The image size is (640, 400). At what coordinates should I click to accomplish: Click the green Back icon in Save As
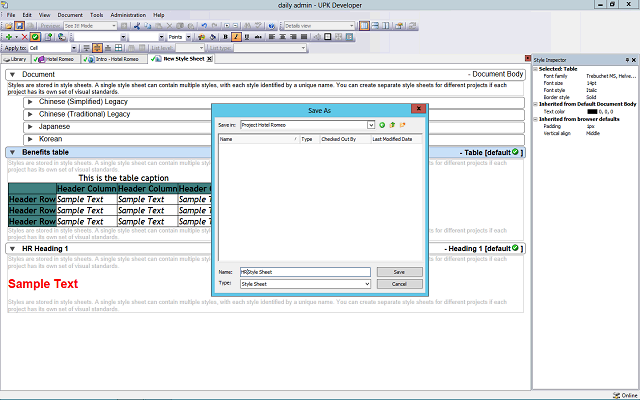point(382,125)
